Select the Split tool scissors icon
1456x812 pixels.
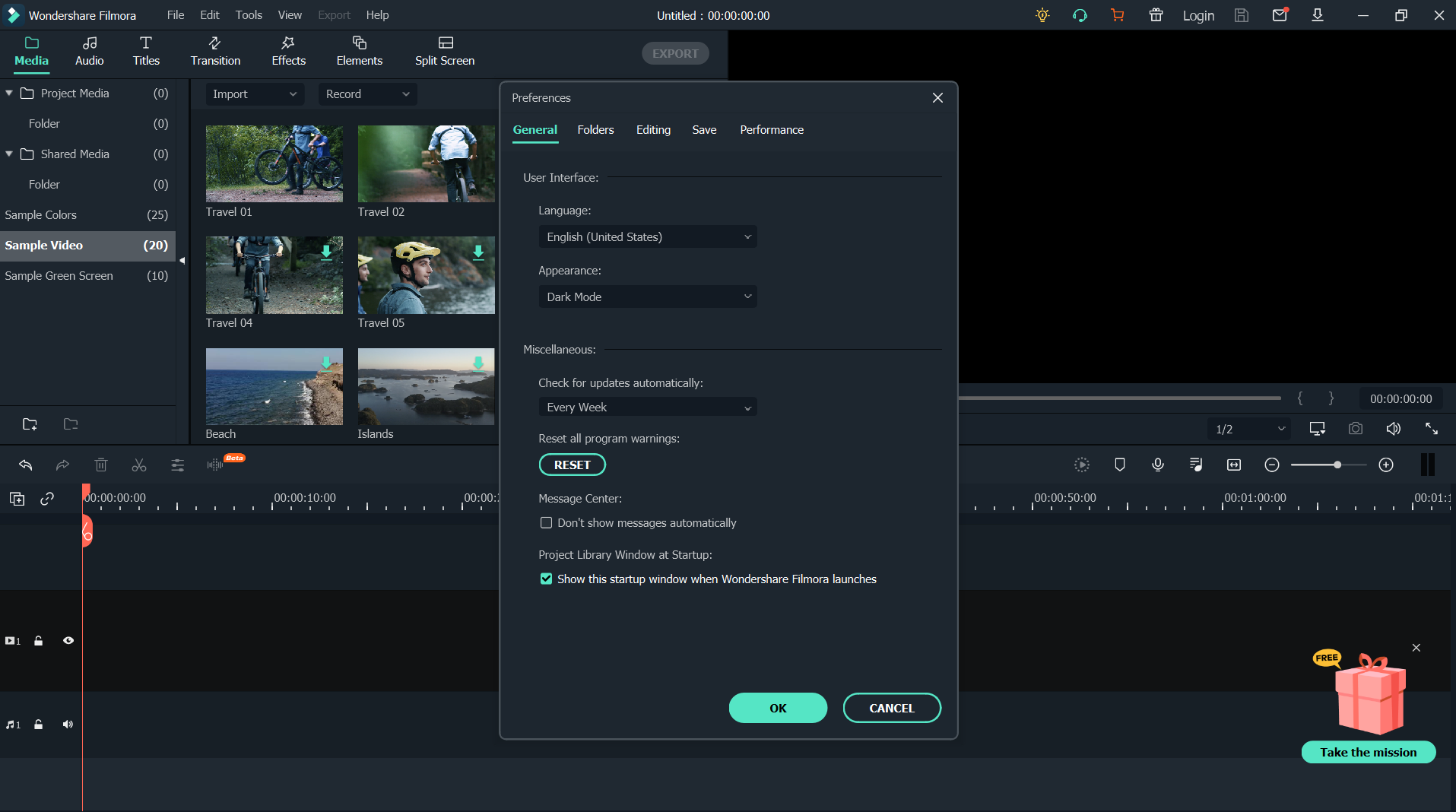pos(139,465)
